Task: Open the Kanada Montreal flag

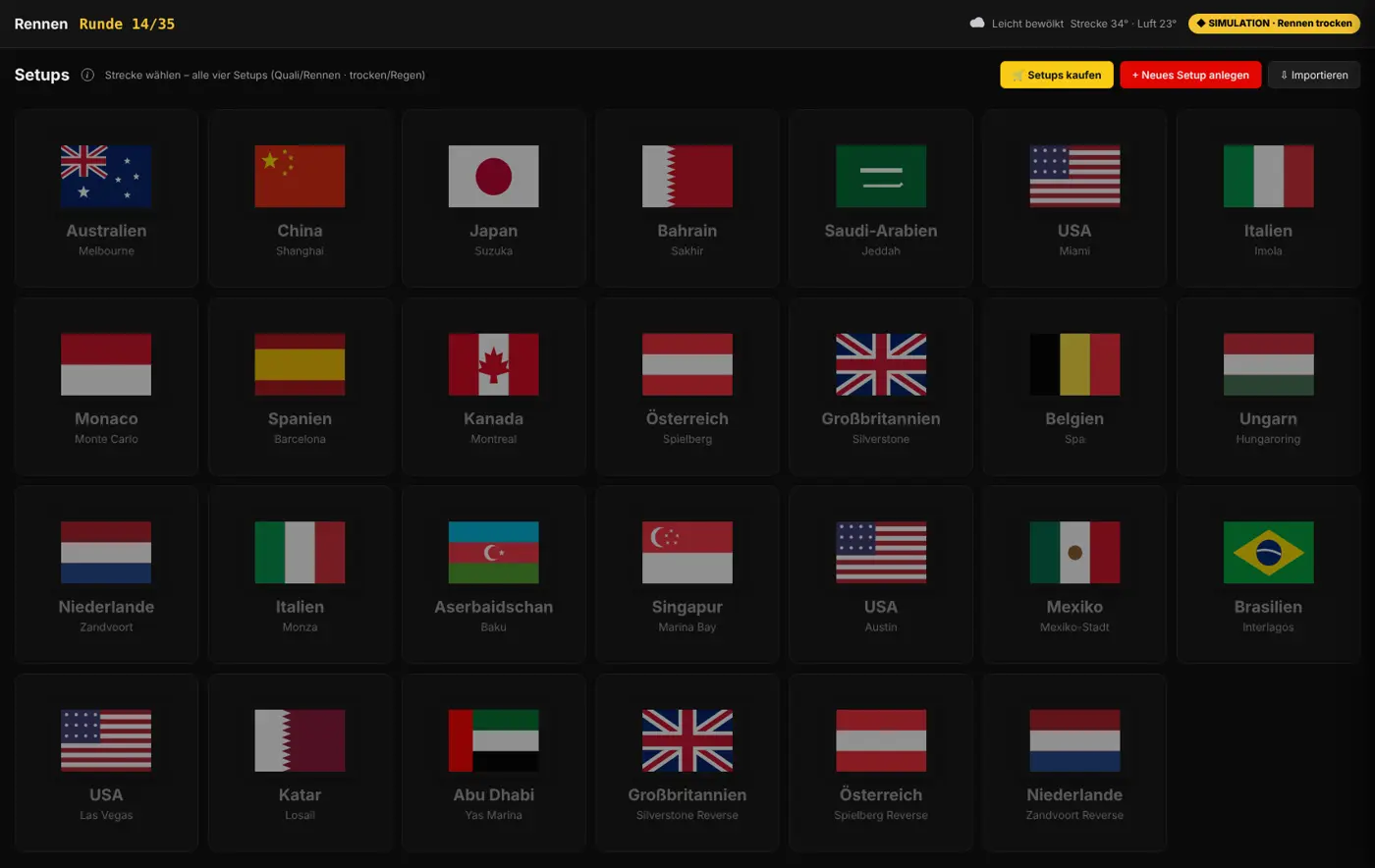Action: pyautogui.click(x=494, y=364)
